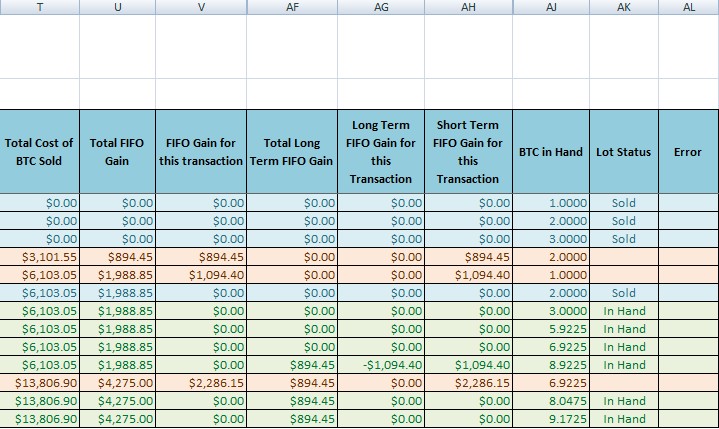Select column AG header

(381, 7)
